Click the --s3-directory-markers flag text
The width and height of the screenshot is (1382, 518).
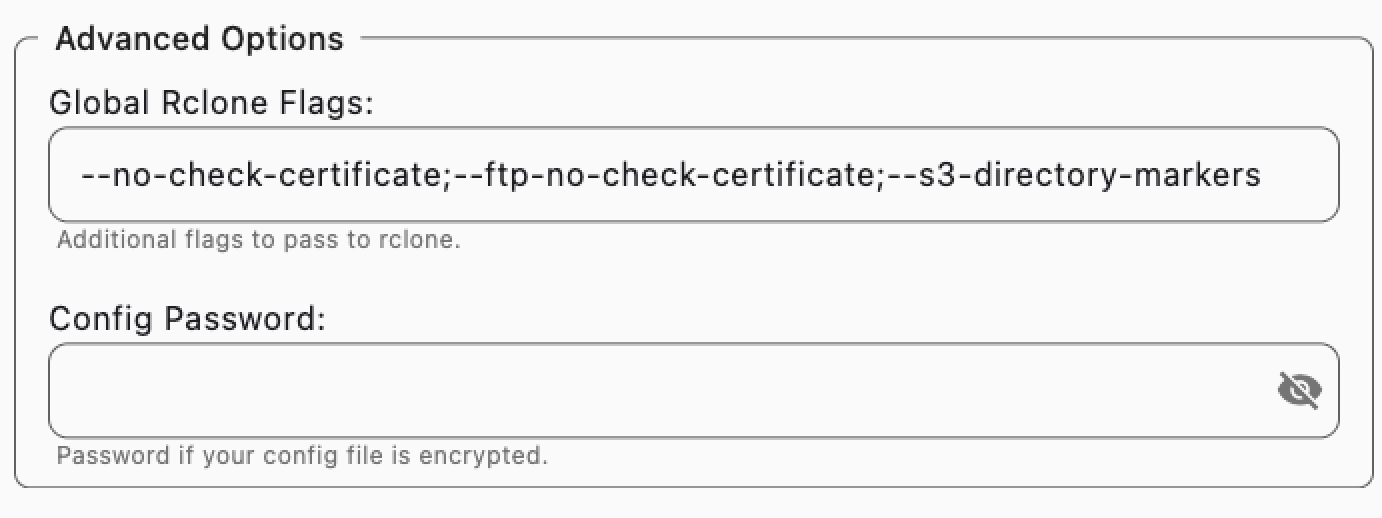1072,176
